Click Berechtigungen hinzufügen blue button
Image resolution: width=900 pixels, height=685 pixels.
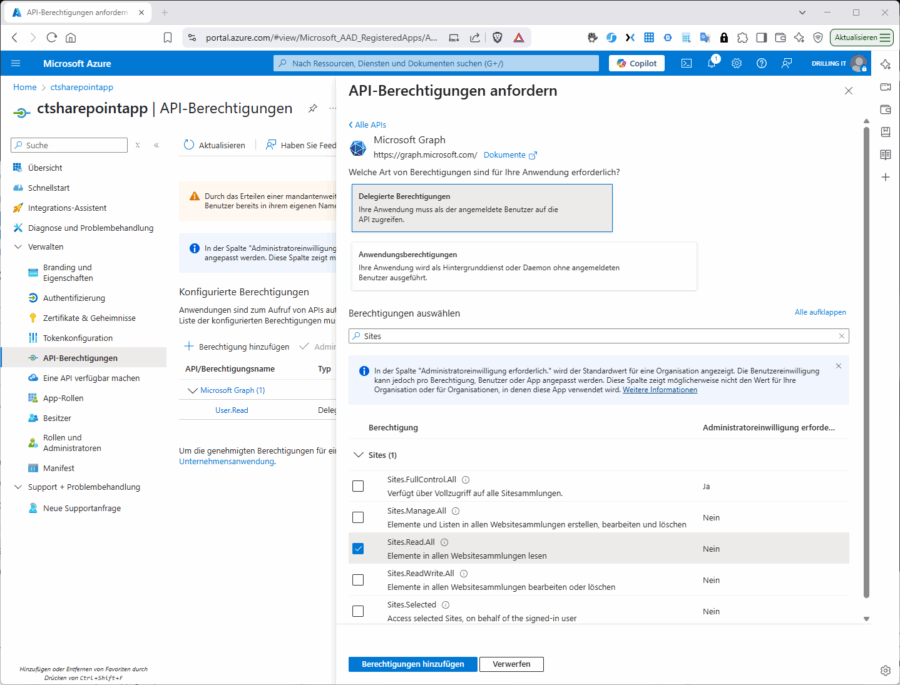pos(413,664)
